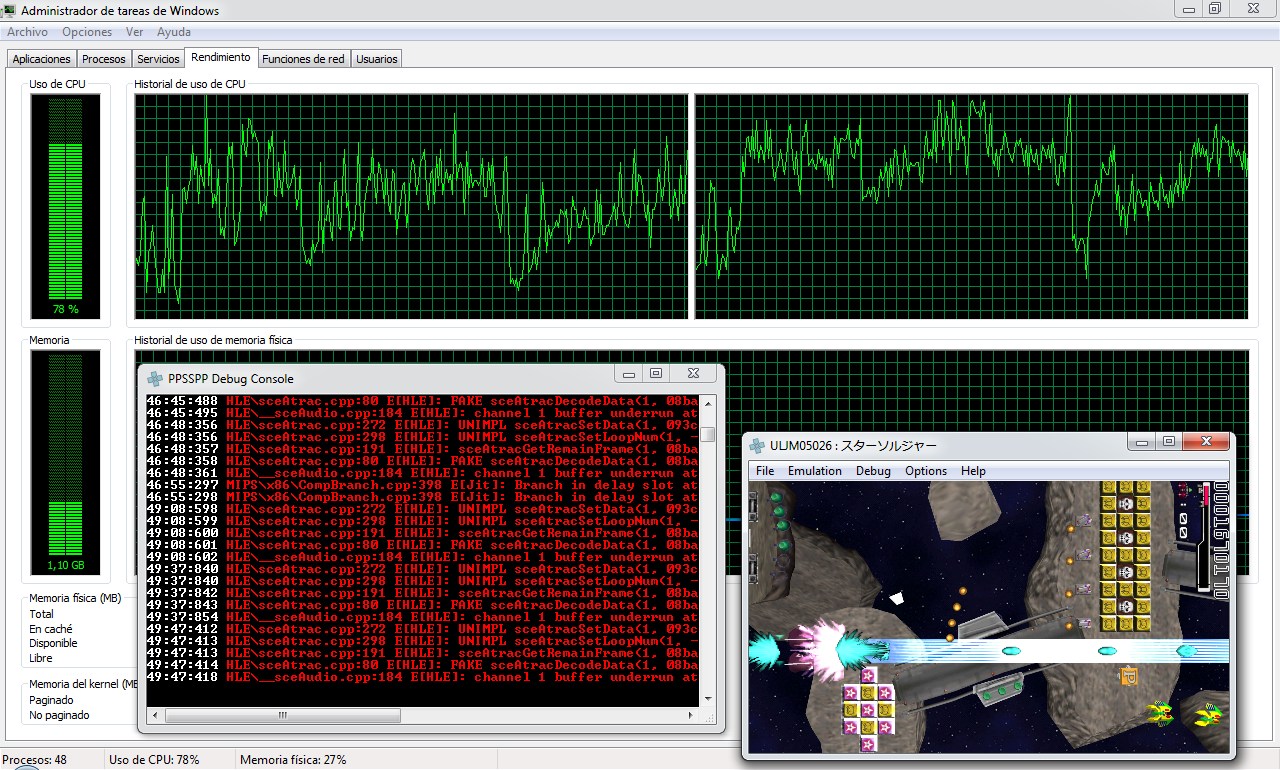The image size is (1280, 770).
Task: Open the Emulation menu in PPSSPP
Action: (814, 471)
